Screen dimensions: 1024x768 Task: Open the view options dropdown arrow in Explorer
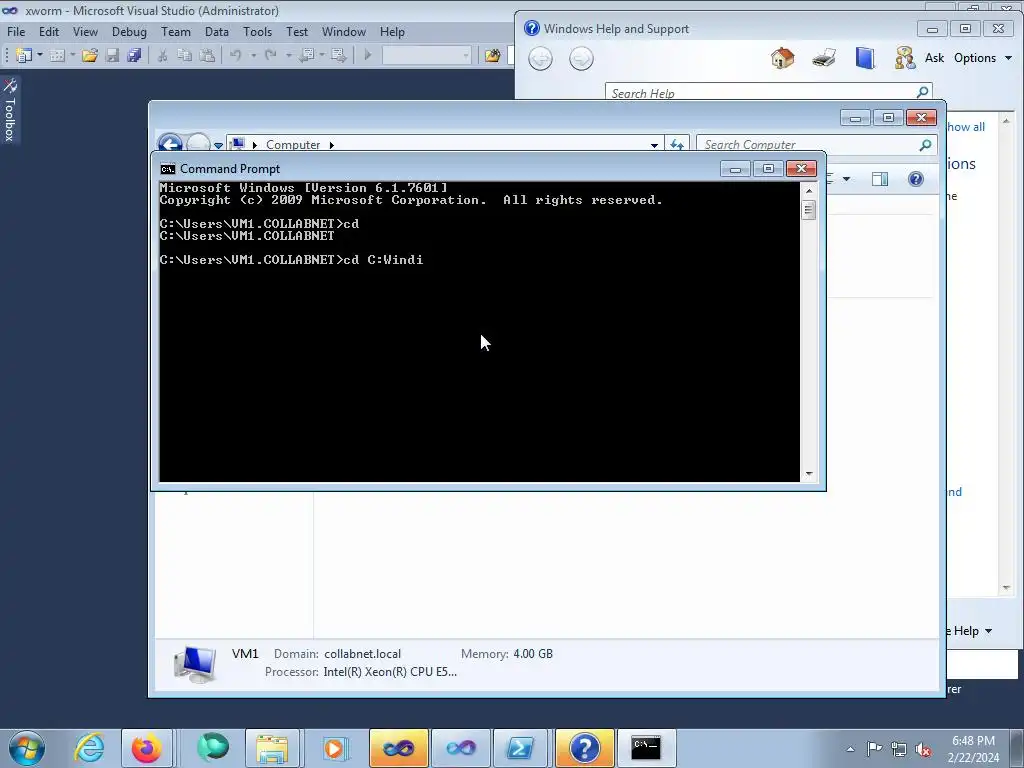[846, 179]
